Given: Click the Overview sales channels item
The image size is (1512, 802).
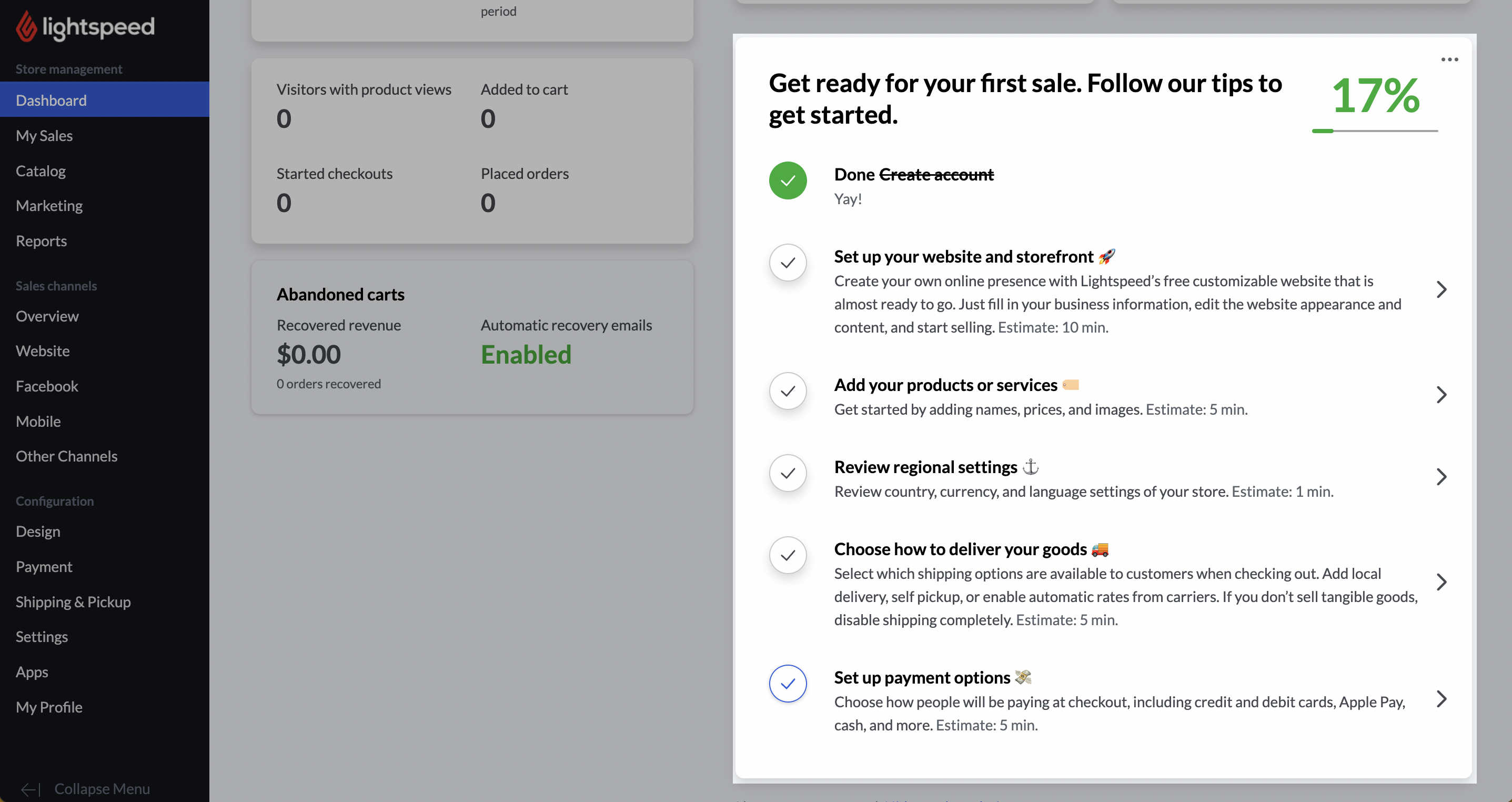Looking at the screenshot, I should [x=47, y=315].
